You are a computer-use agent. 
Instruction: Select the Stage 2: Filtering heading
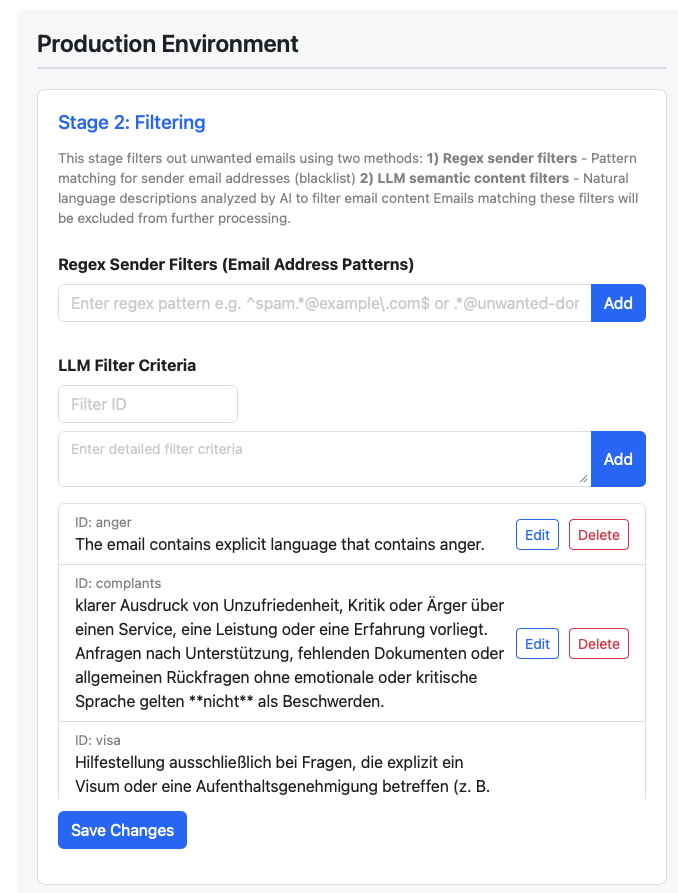(131, 122)
